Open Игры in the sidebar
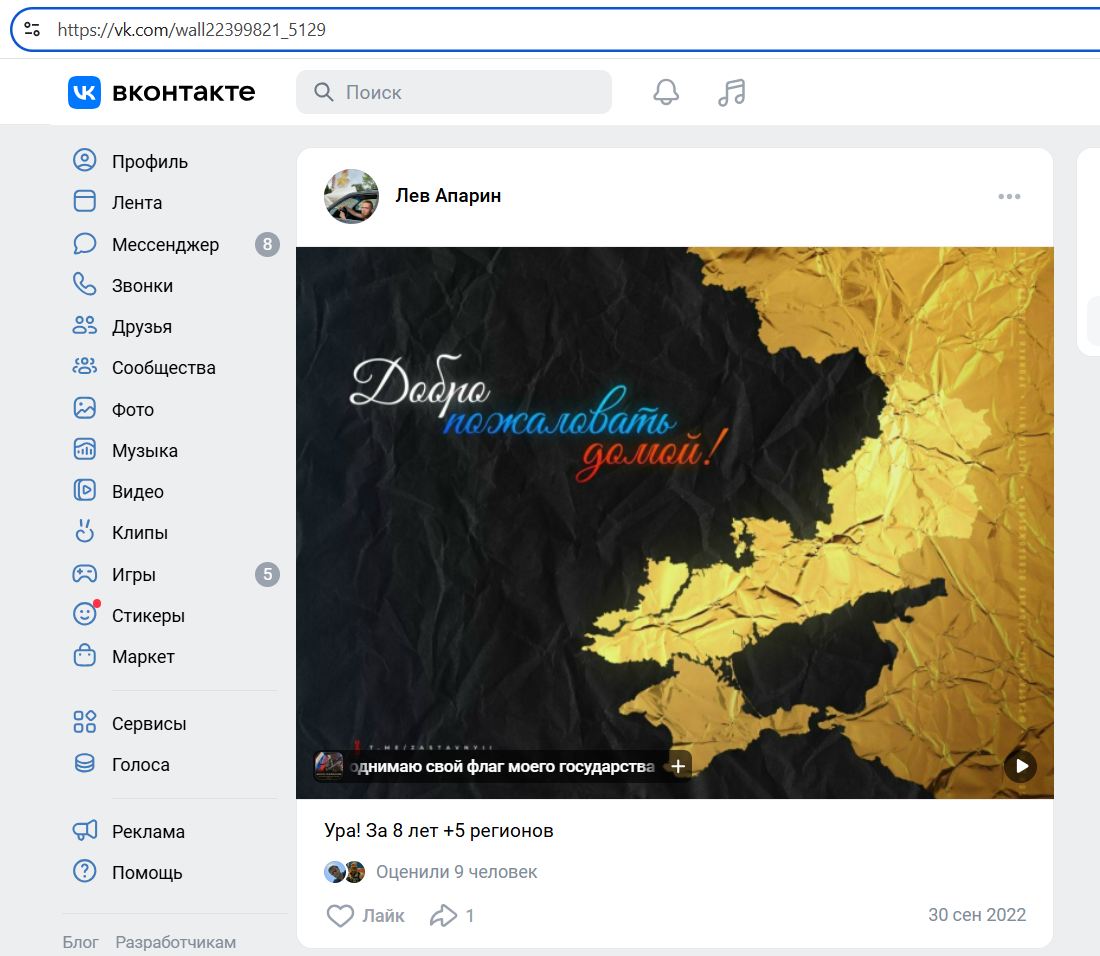 133,574
